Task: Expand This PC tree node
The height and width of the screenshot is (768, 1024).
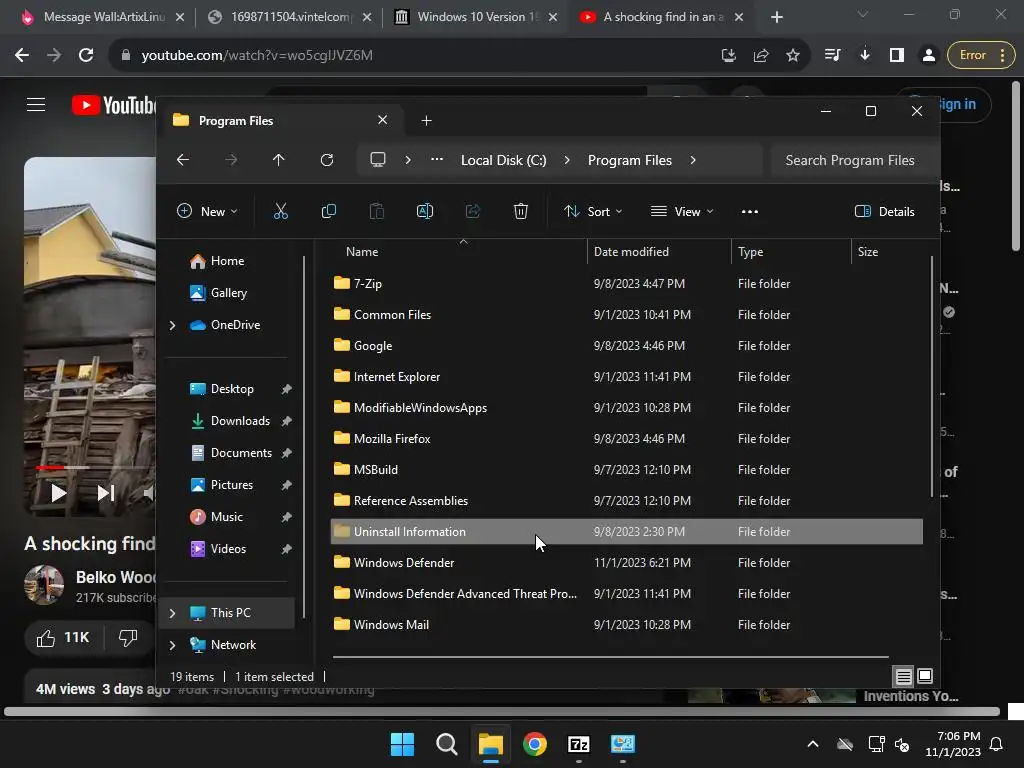Action: 172,613
